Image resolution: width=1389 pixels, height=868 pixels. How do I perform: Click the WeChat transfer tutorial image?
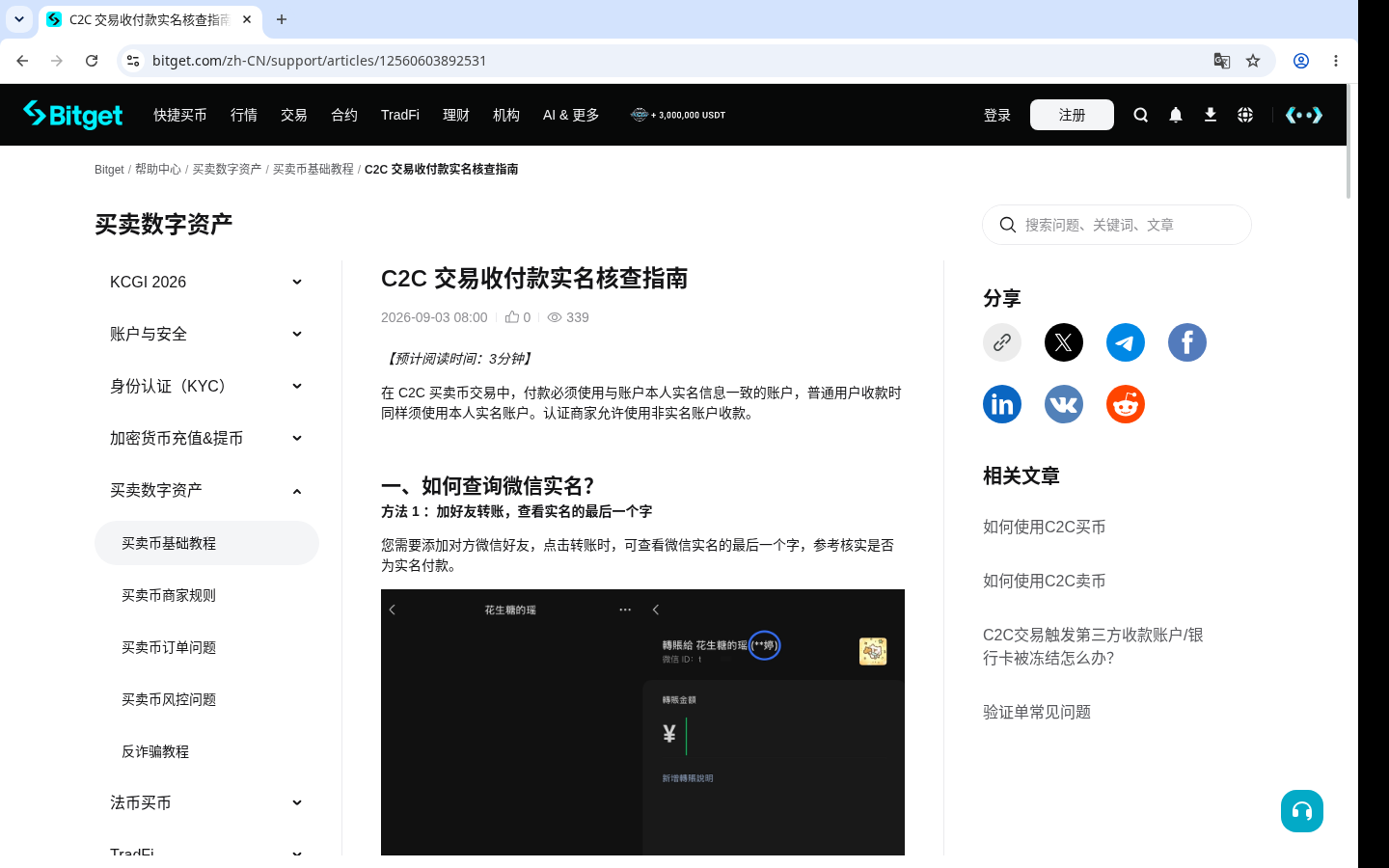point(642,722)
